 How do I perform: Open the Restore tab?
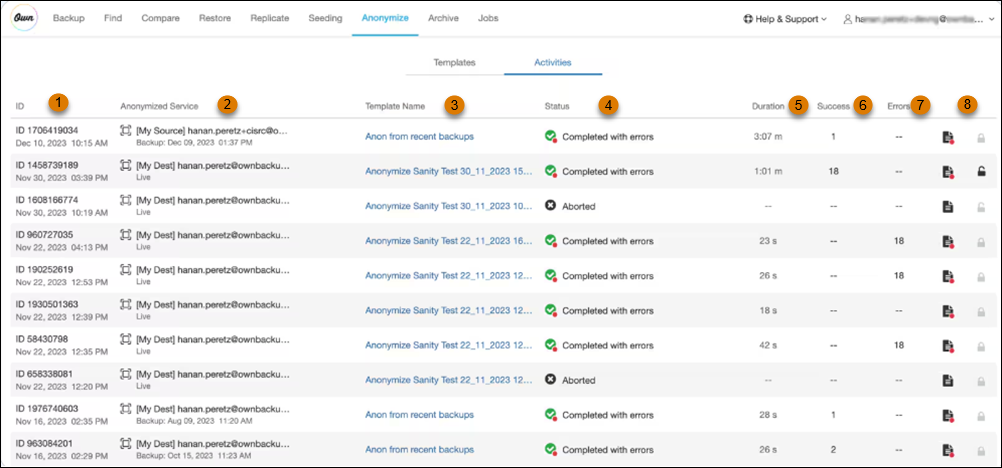click(215, 19)
